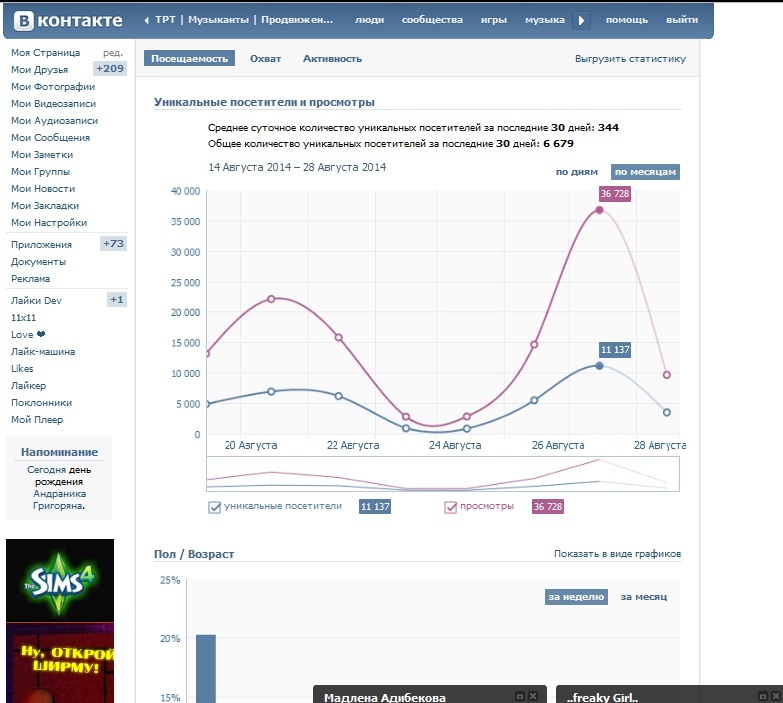Uncheck the просмотры checkbox

(x=450, y=507)
